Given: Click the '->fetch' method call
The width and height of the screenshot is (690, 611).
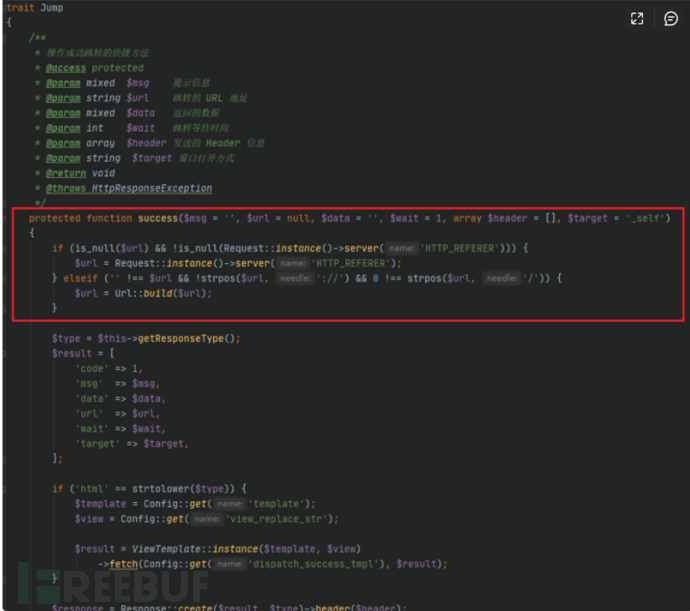Looking at the screenshot, I should point(117,564).
